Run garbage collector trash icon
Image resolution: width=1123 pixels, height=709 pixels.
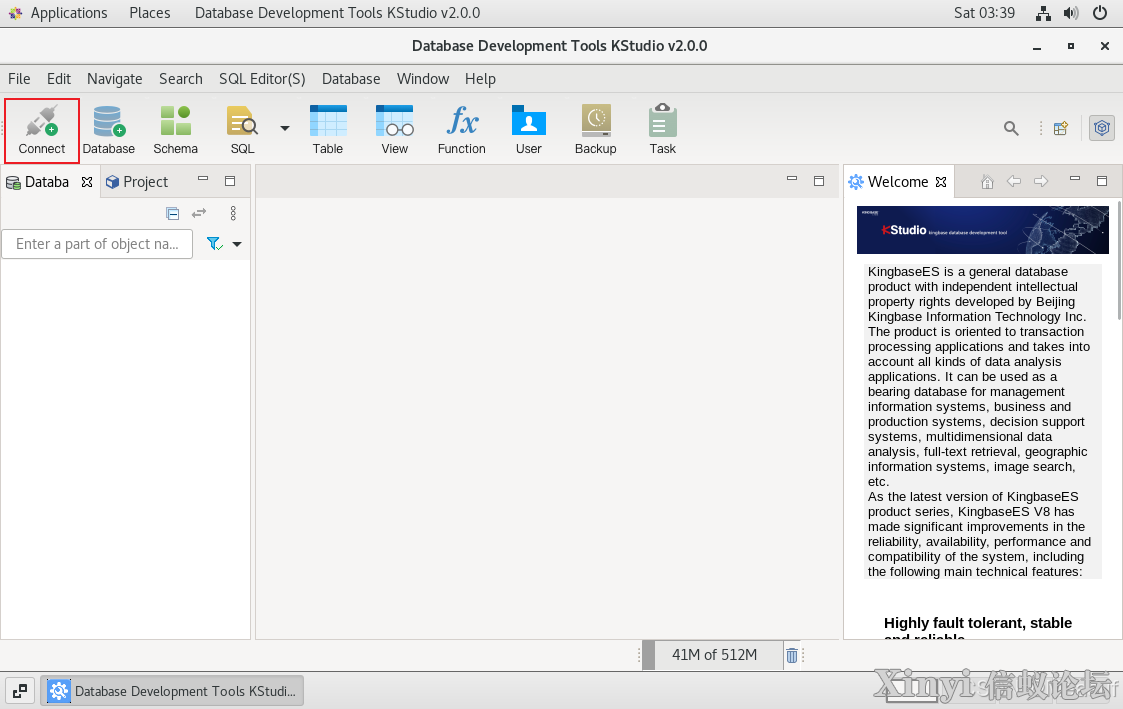point(792,655)
